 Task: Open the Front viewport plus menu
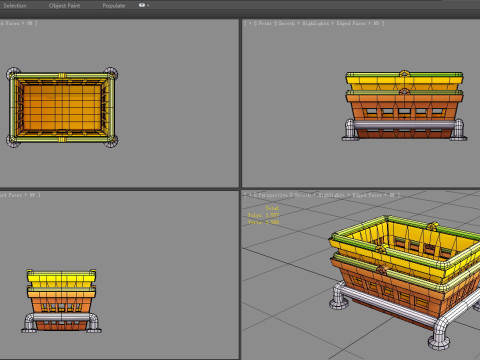250,23
